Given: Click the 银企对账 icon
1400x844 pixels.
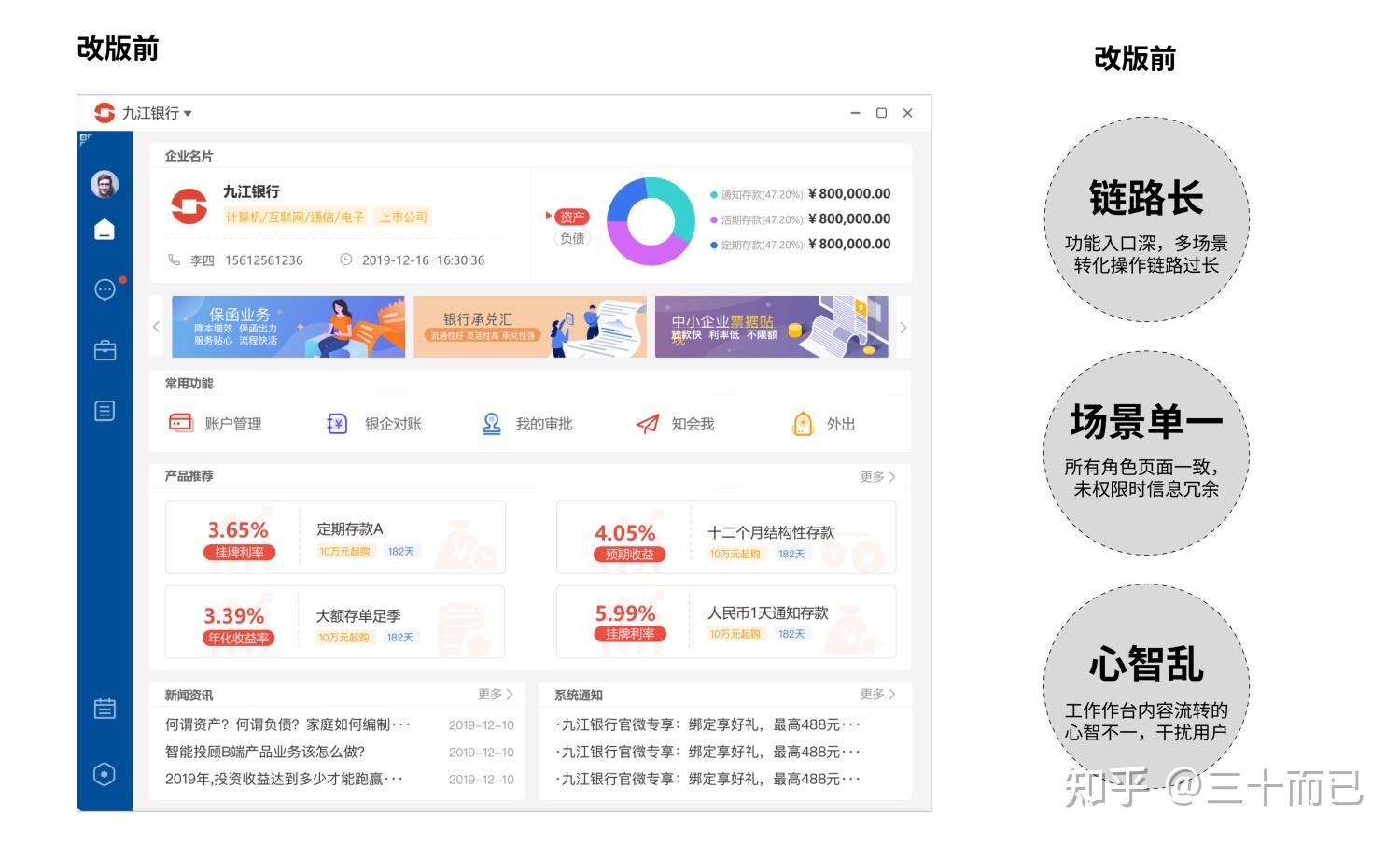Looking at the screenshot, I should click(x=337, y=424).
